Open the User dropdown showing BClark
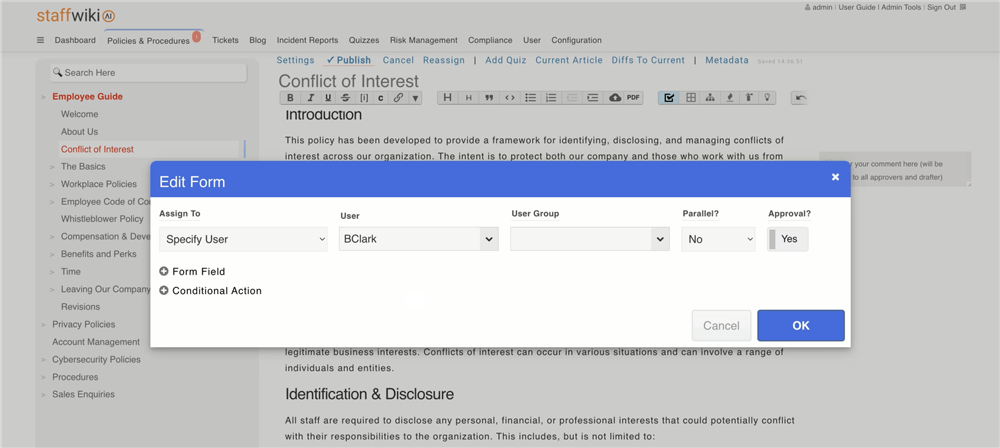 [418, 239]
